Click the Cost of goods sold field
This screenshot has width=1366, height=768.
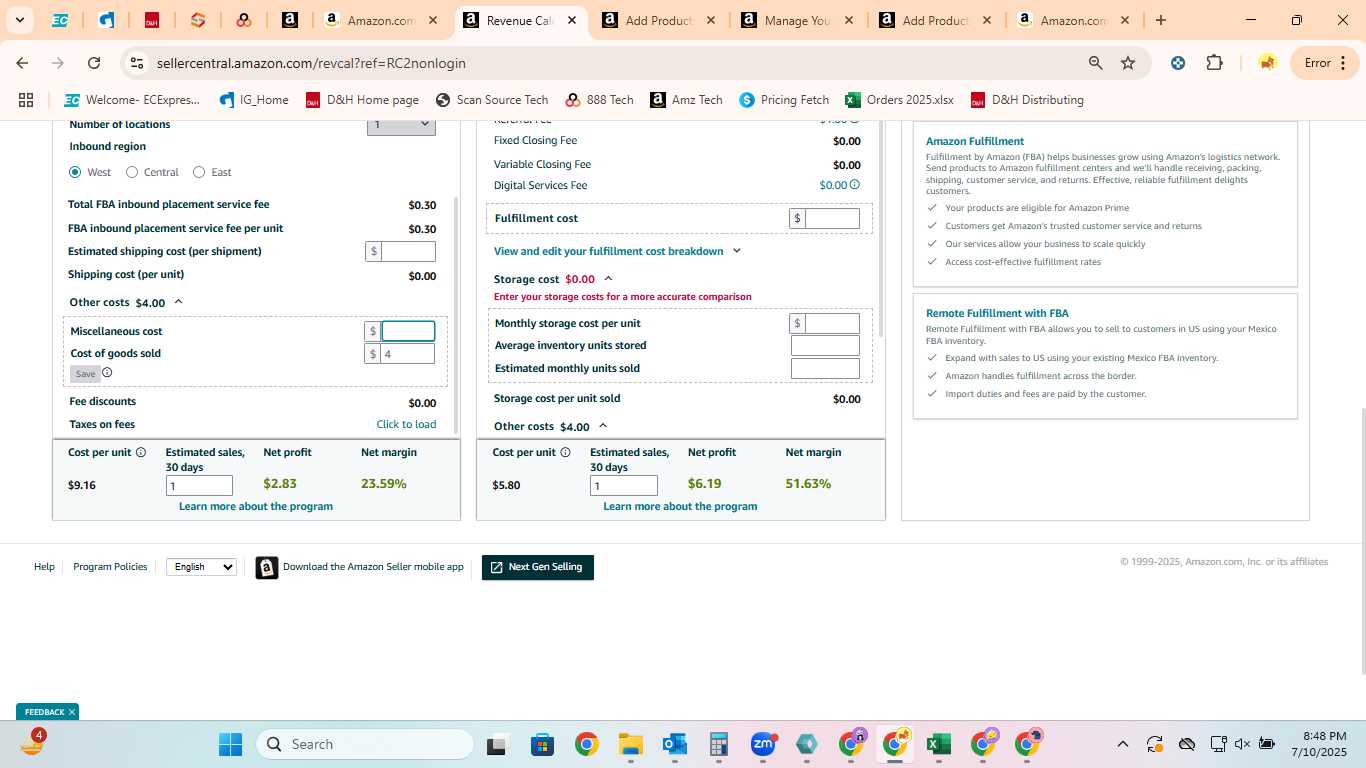pos(408,354)
